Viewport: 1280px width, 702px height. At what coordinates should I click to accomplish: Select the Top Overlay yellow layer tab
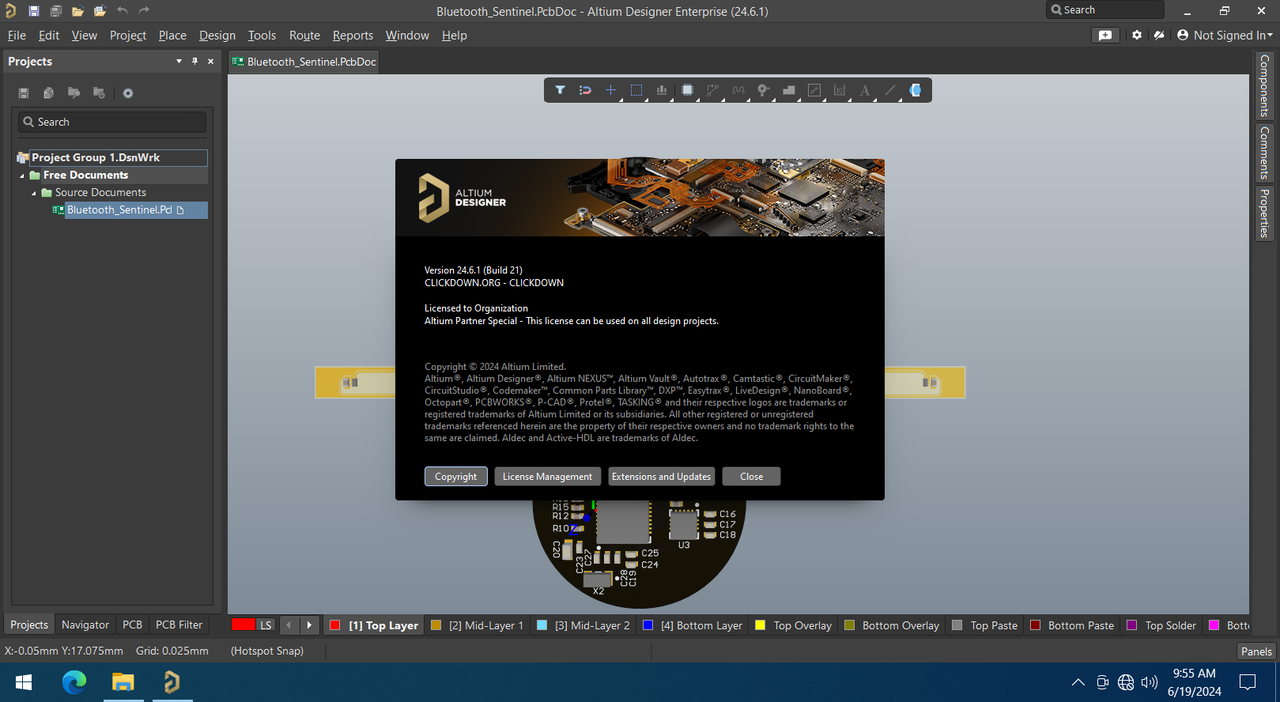click(x=793, y=625)
